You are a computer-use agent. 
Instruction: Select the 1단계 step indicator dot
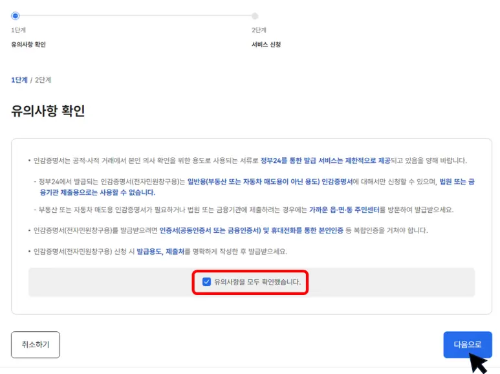tap(15, 16)
